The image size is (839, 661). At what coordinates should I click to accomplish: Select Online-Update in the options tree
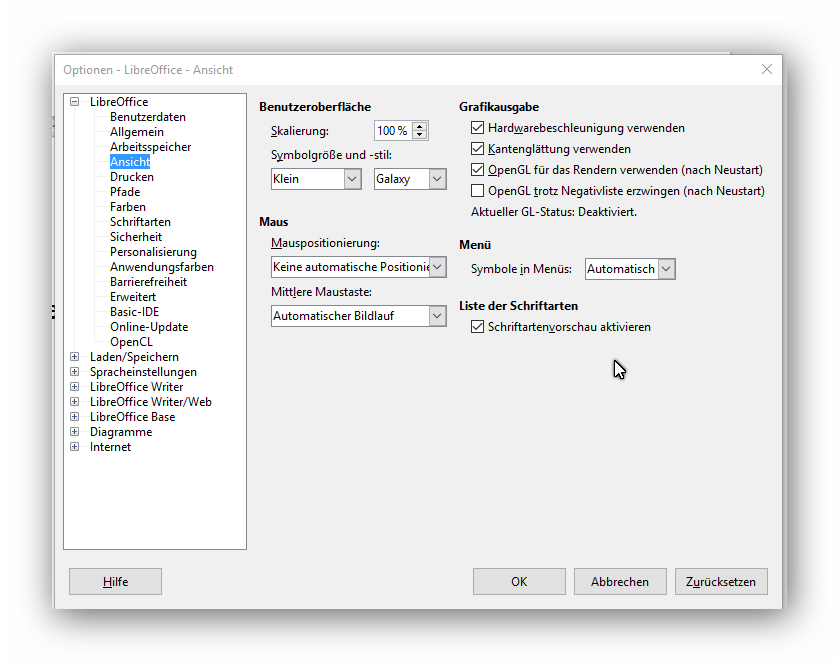[x=149, y=326]
